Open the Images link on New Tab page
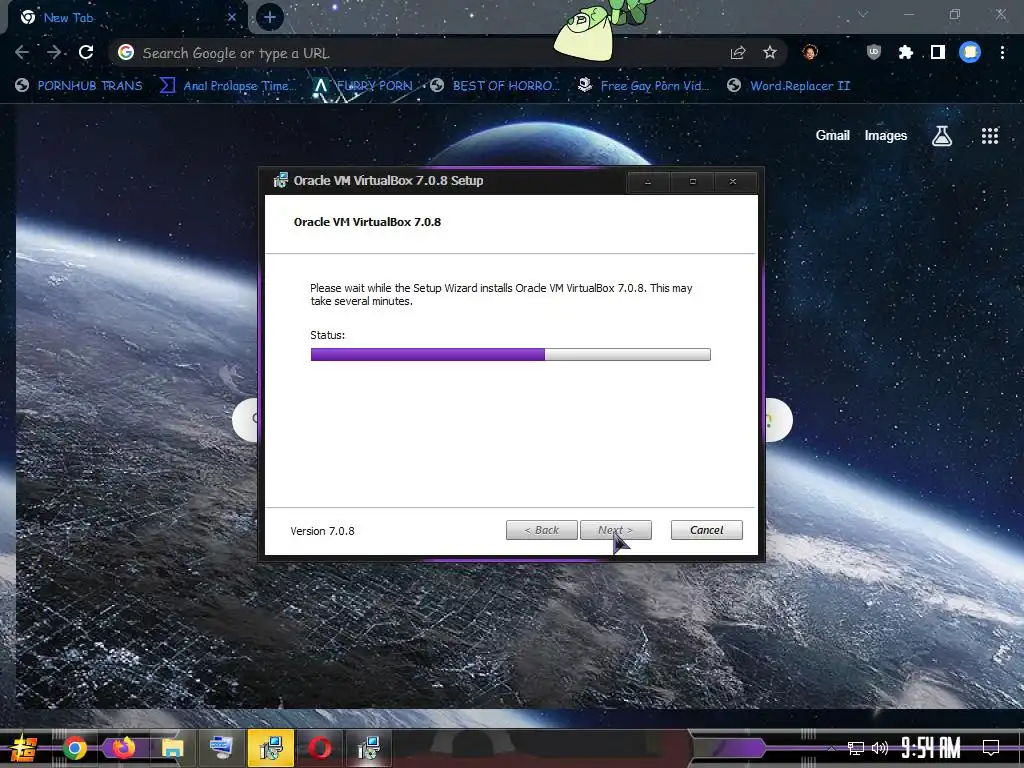The image size is (1024, 768). [x=886, y=135]
